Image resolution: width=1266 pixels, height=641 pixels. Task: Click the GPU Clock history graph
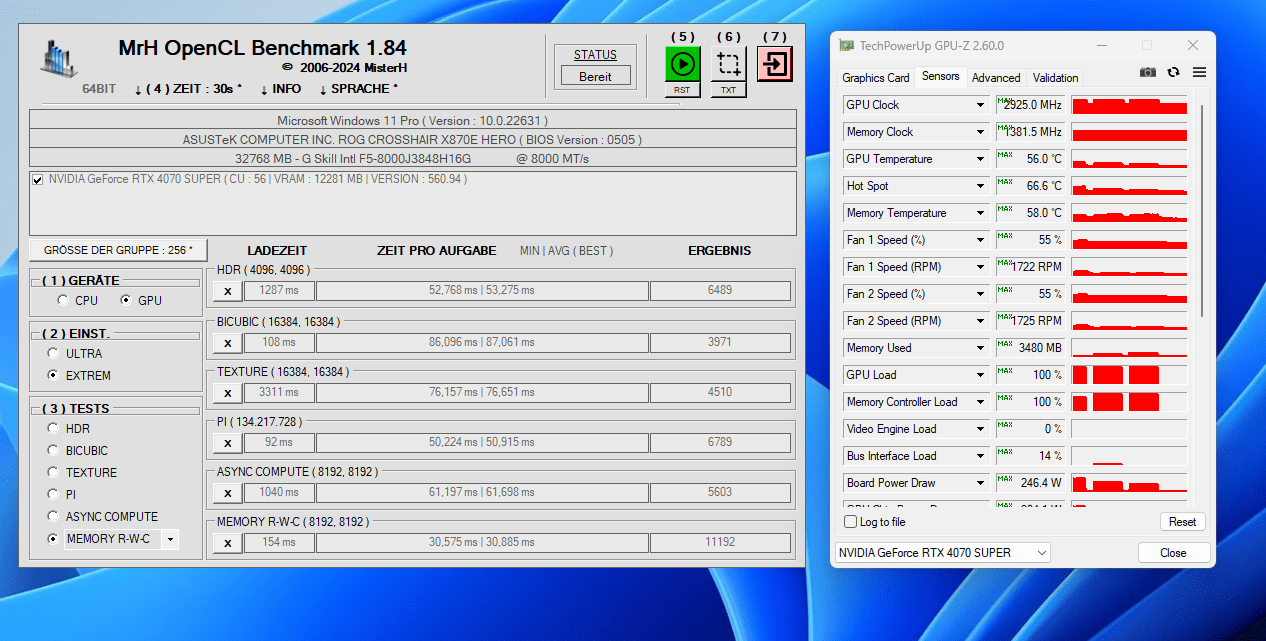[x=1129, y=105]
